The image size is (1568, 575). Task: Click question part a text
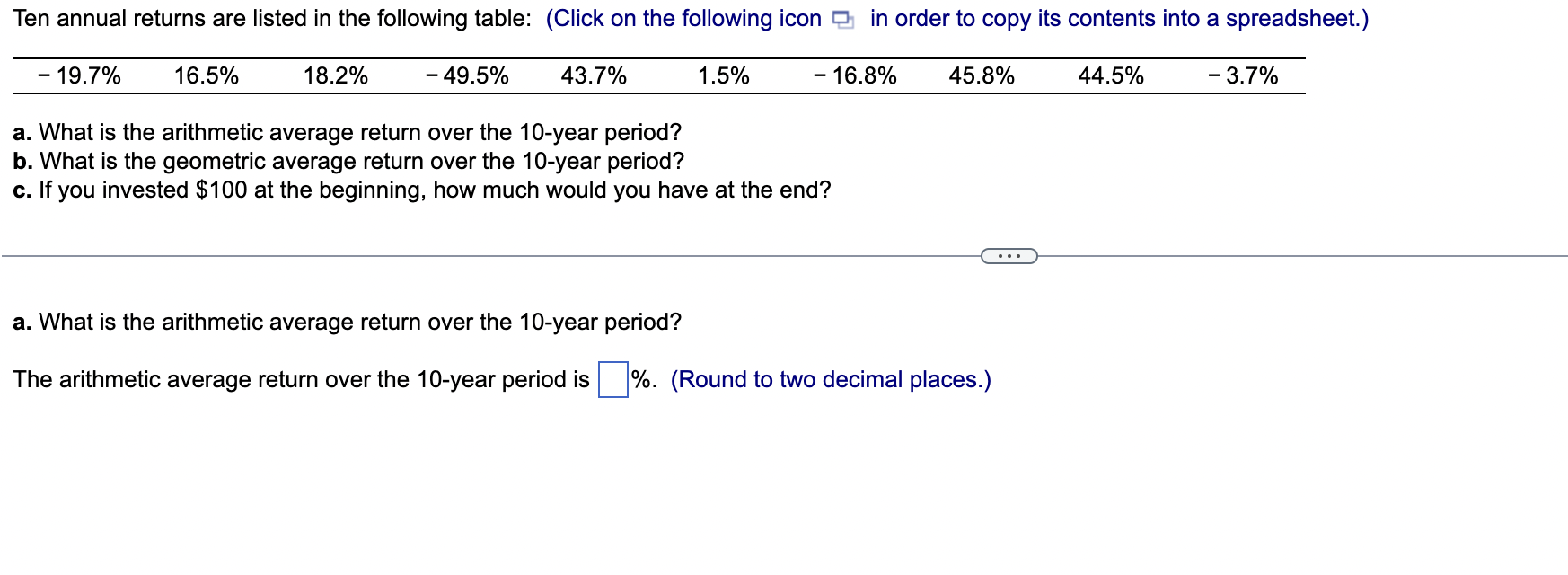click(x=348, y=132)
